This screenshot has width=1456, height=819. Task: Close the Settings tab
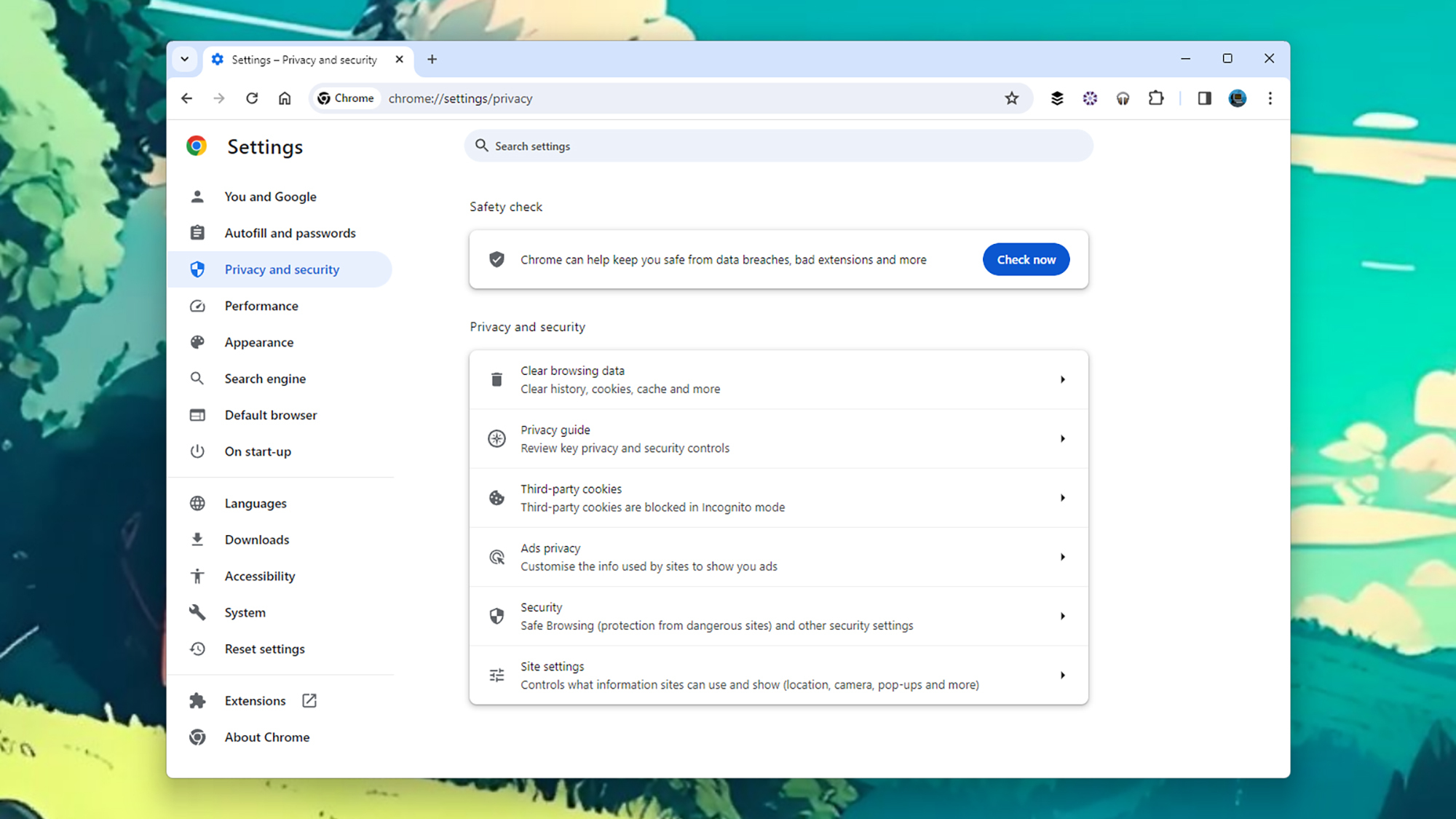[400, 60]
